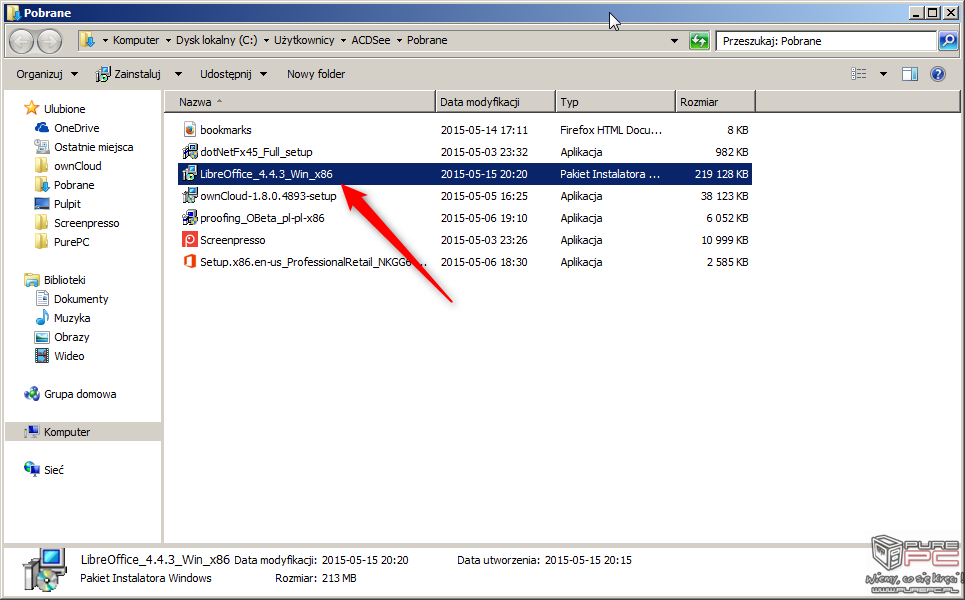Change view with the view mode icon
Viewport: 965px width, 600px height.
click(859, 74)
